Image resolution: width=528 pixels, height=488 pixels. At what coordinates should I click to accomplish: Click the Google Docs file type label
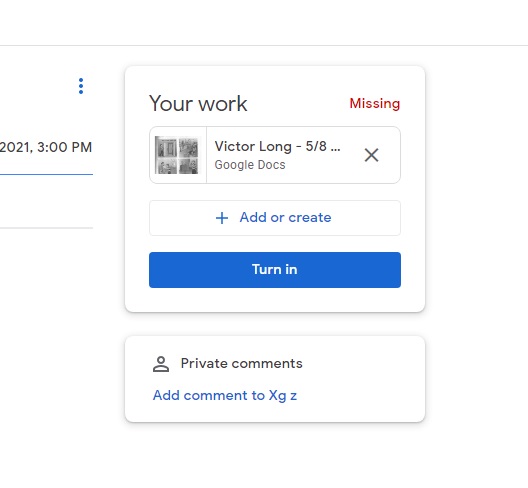tap(250, 165)
